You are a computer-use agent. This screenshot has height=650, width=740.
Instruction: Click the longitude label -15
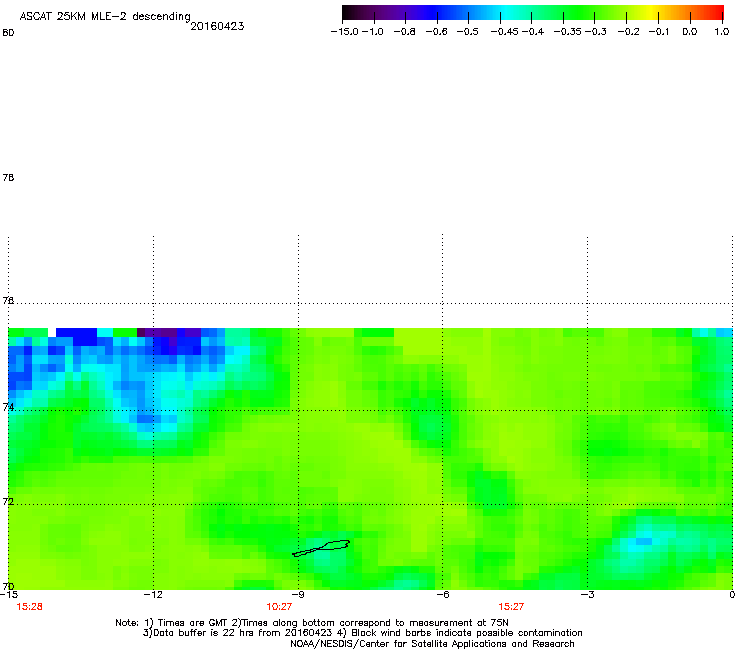tap(8, 595)
